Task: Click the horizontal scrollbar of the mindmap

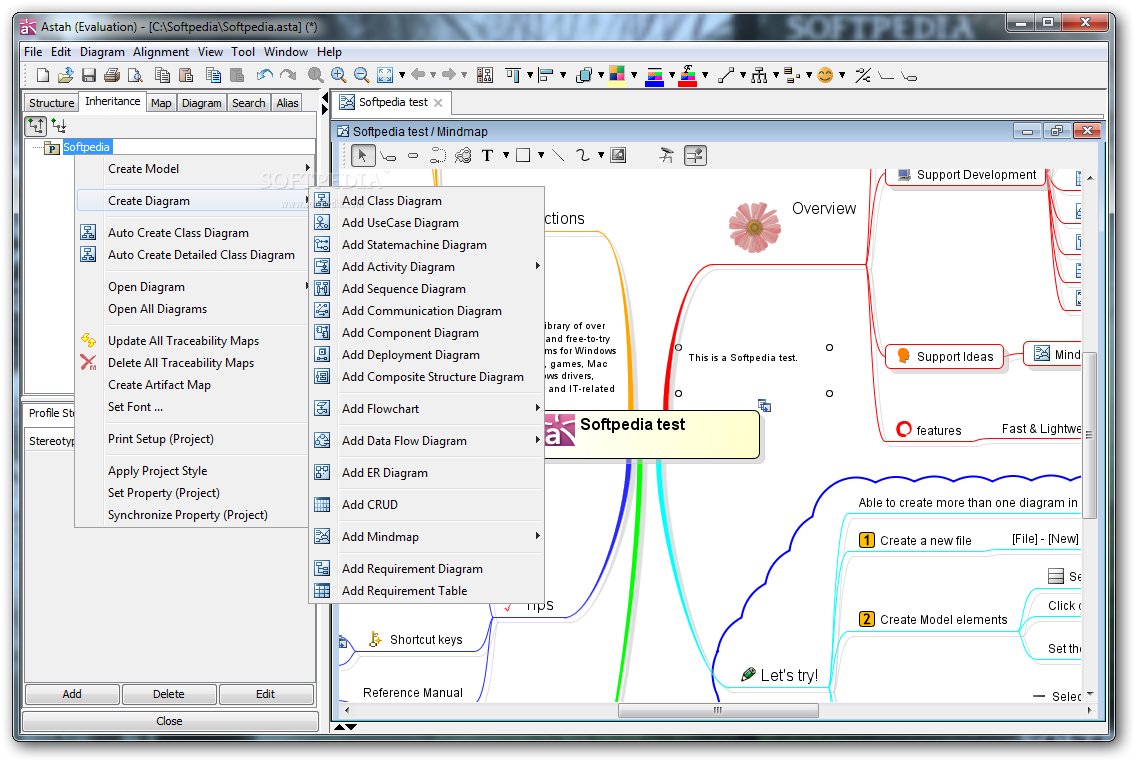Action: pos(717,711)
